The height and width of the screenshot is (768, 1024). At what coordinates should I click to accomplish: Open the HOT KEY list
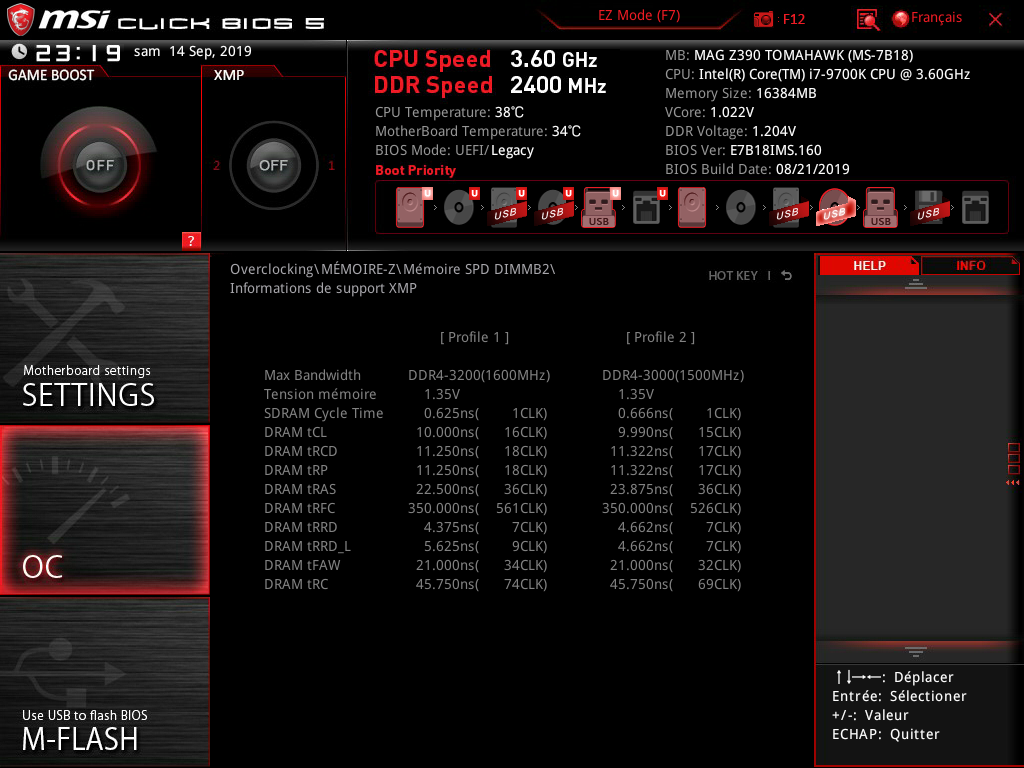733,276
